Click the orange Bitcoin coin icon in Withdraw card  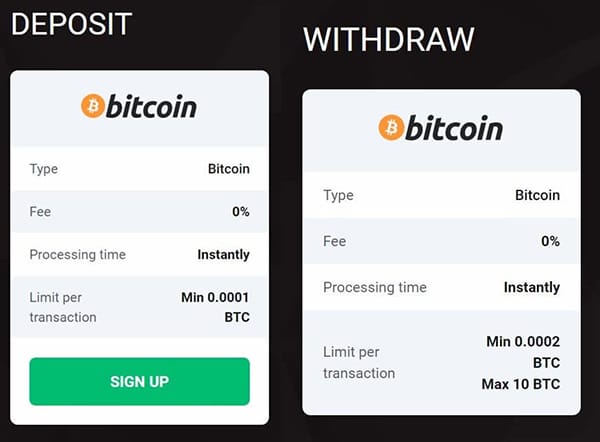pos(390,127)
